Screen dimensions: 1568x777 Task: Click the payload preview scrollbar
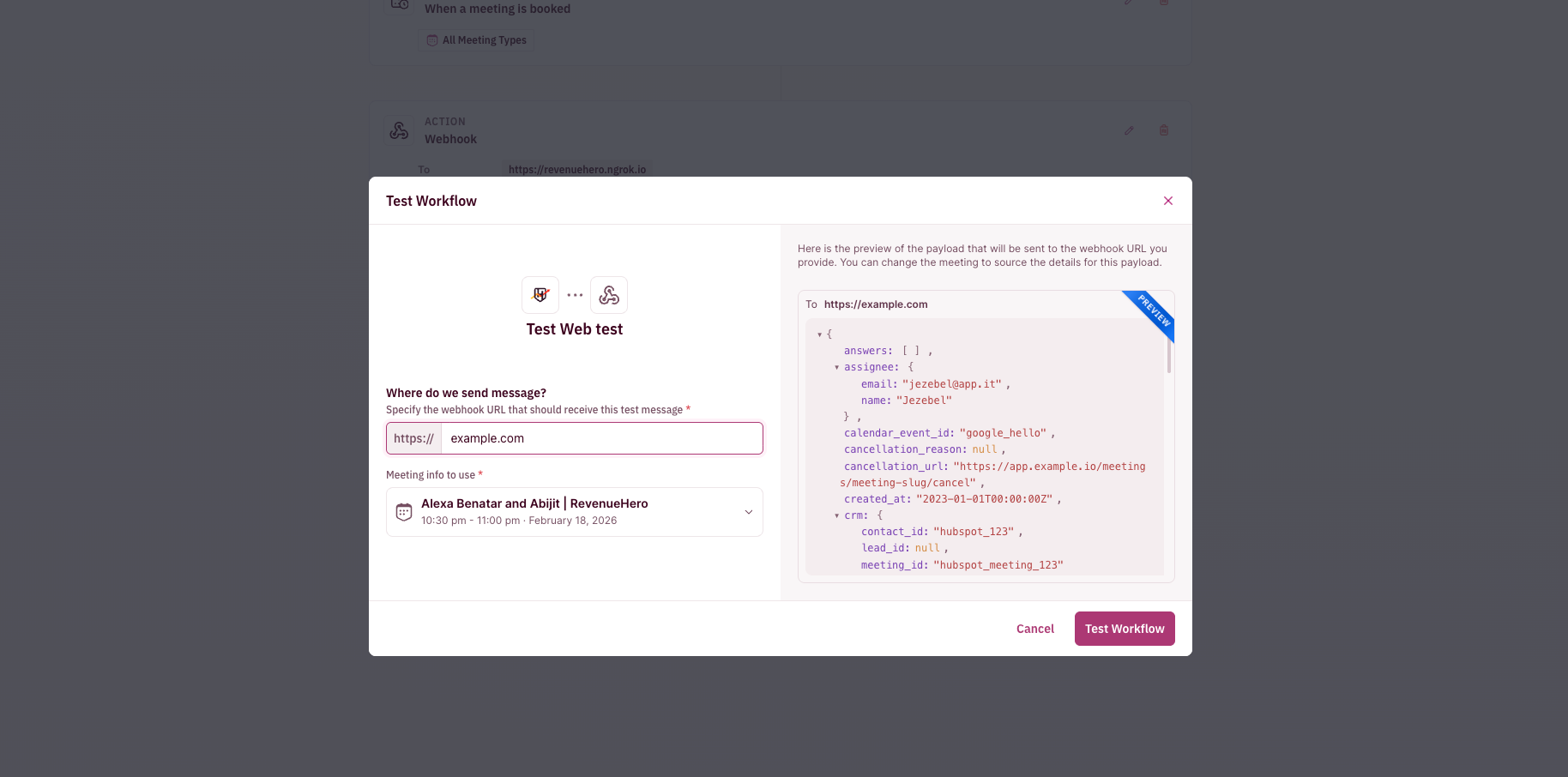pyautogui.click(x=1168, y=356)
